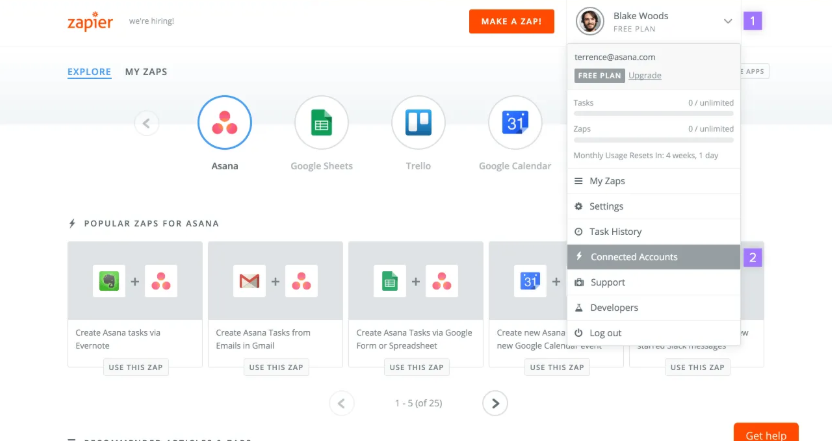Click the Tasks usage progress bar

[653, 114]
